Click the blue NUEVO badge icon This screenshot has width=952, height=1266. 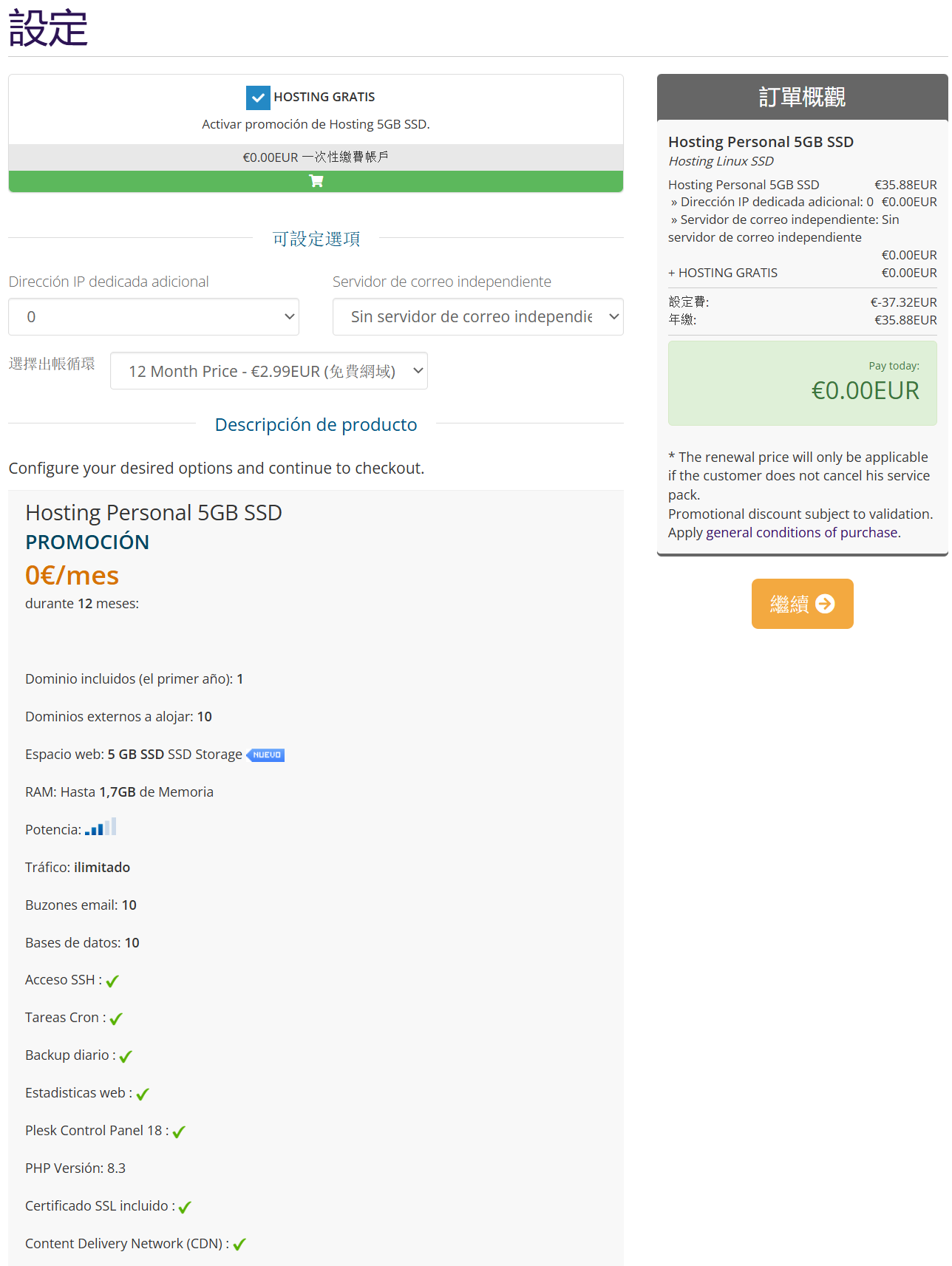[266, 755]
